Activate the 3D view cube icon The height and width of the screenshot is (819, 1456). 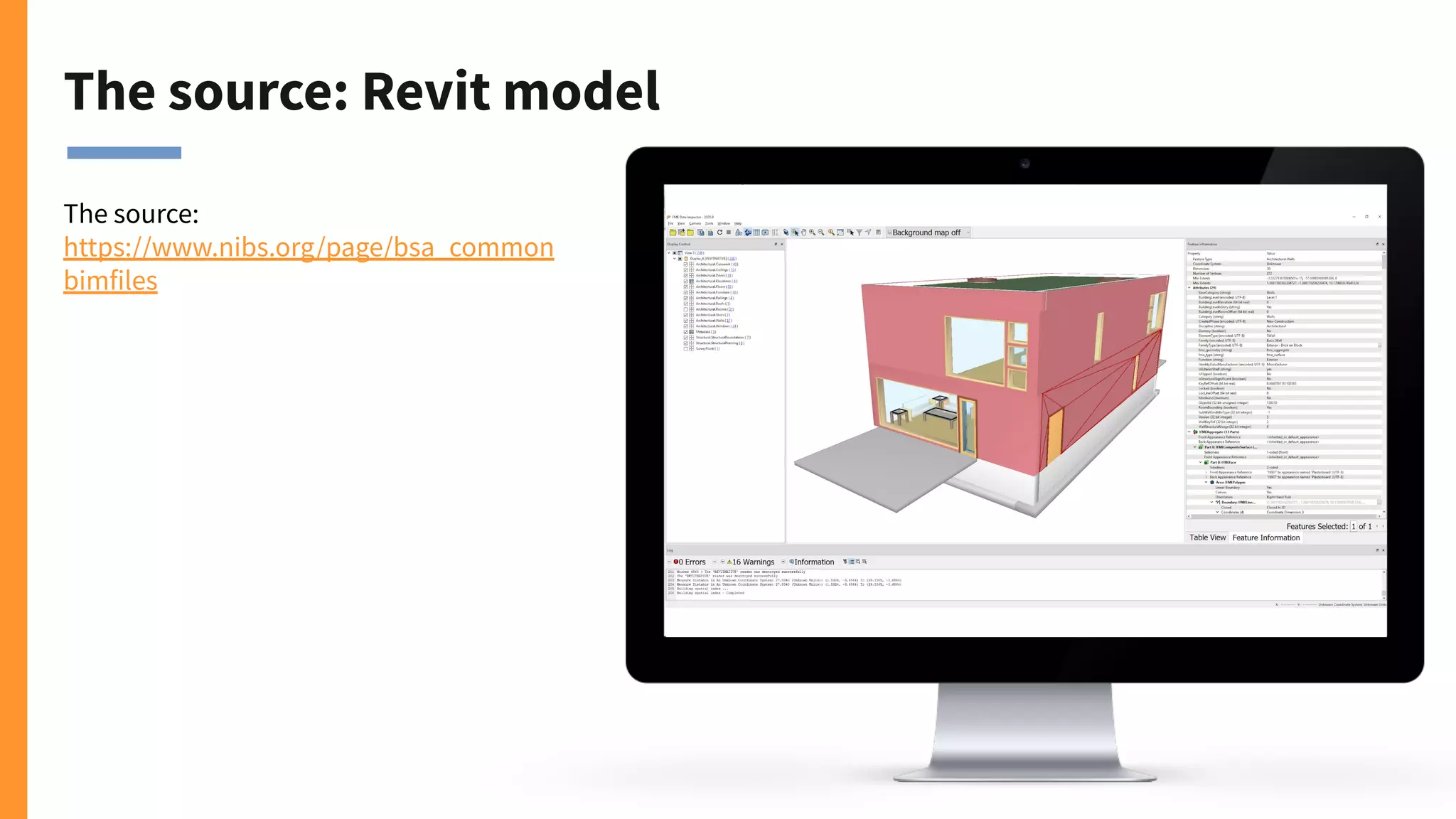[748, 232]
